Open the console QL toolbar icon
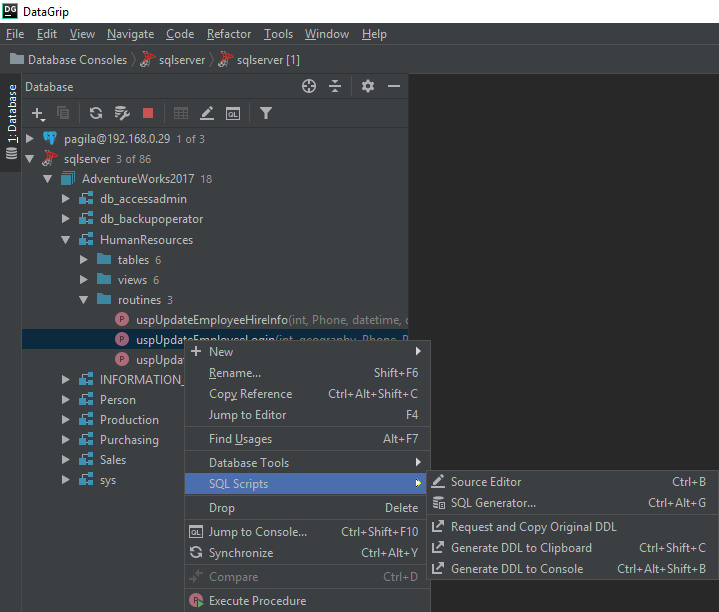 (233, 114)
